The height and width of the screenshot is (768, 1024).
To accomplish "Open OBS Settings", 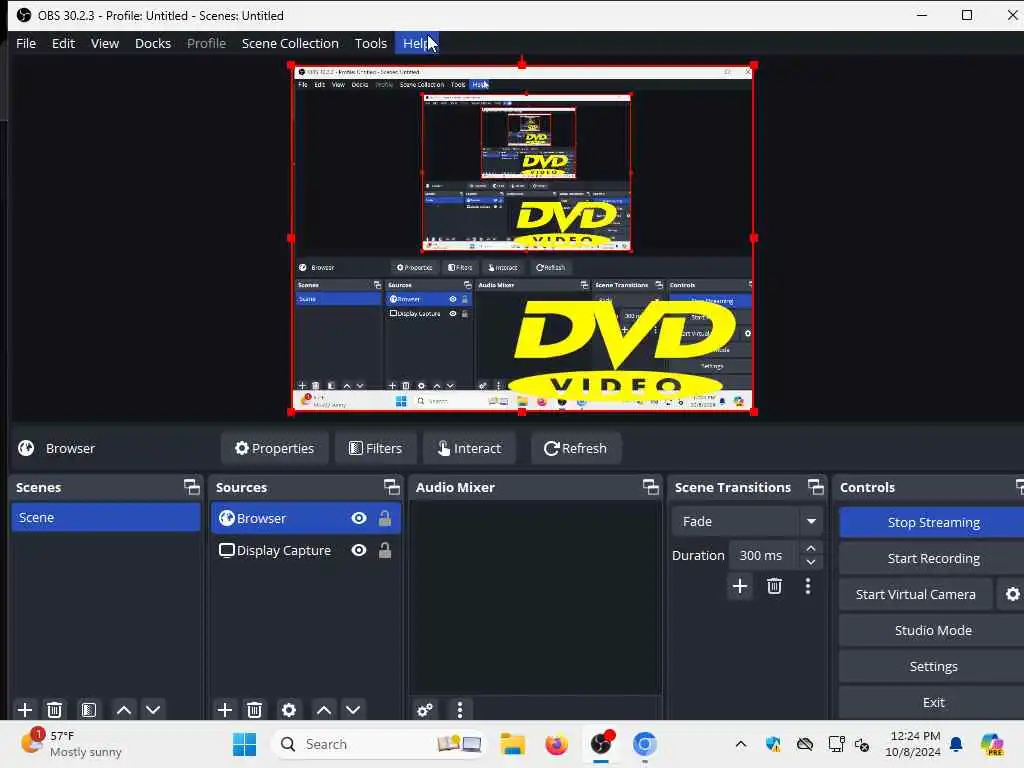I will click(x=933, y=666).
